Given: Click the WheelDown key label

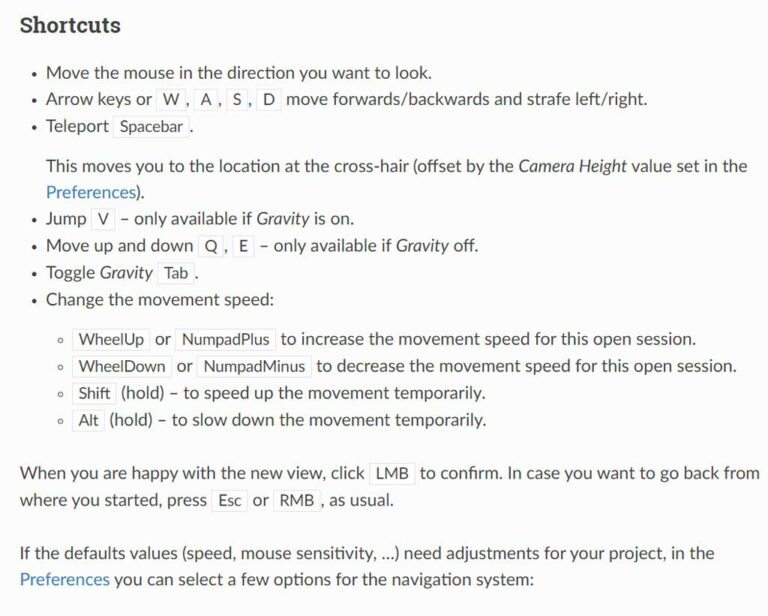Looking at the screenshot, I should (120, 367).
